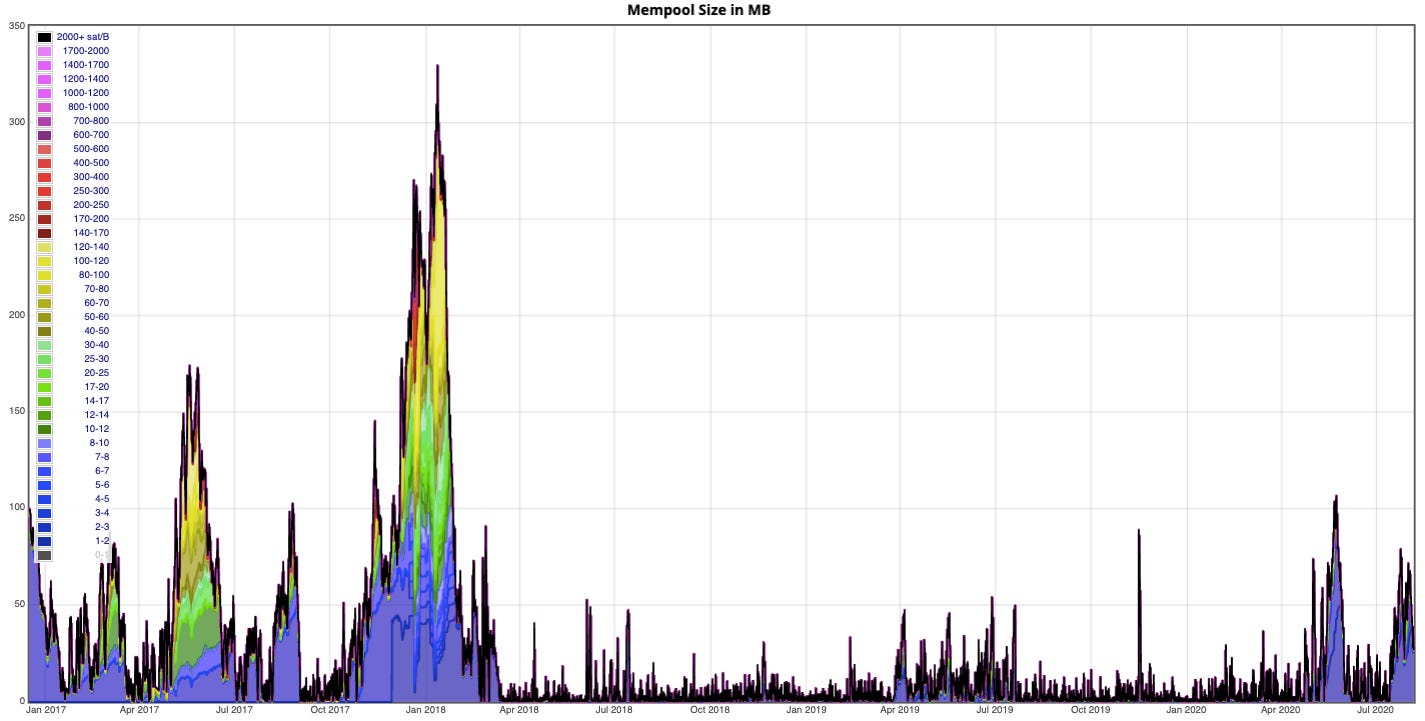
Task: Click the Oct 2017 x-axis label
Action: coord(330,710)
